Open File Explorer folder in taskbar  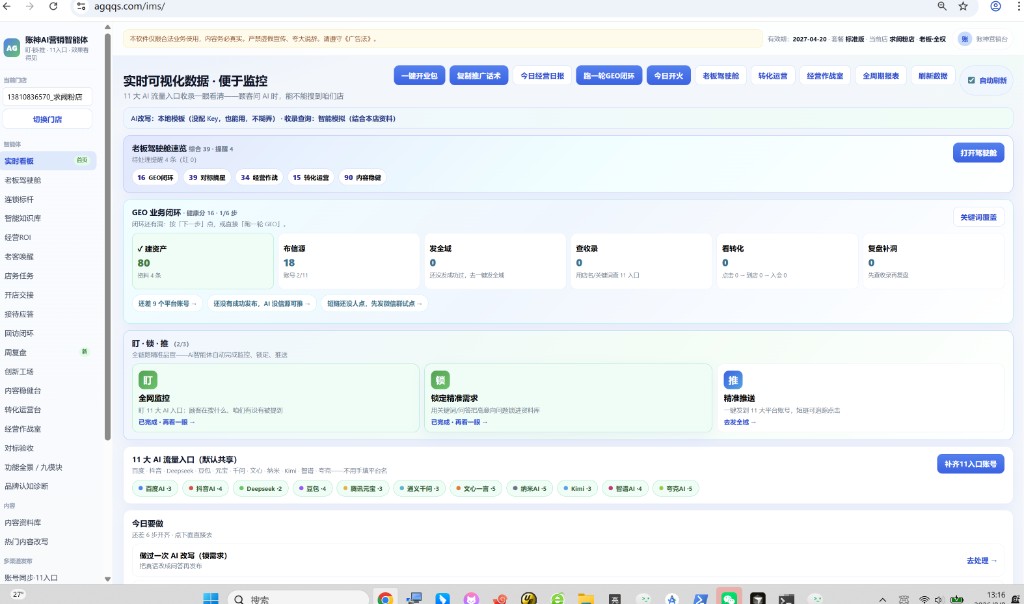pyautogui.click(x=586, y=598)
